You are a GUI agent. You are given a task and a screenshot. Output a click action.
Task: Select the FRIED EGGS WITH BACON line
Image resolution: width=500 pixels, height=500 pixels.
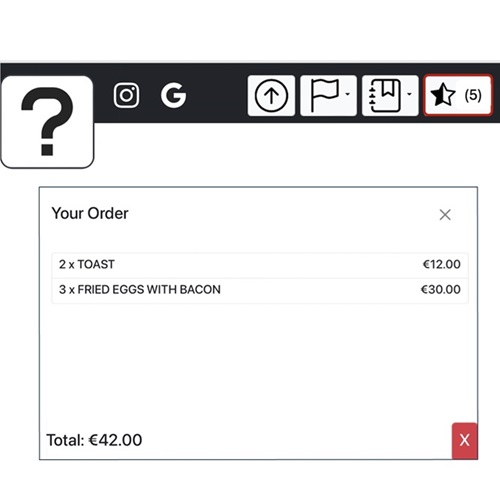click(260, 290)
